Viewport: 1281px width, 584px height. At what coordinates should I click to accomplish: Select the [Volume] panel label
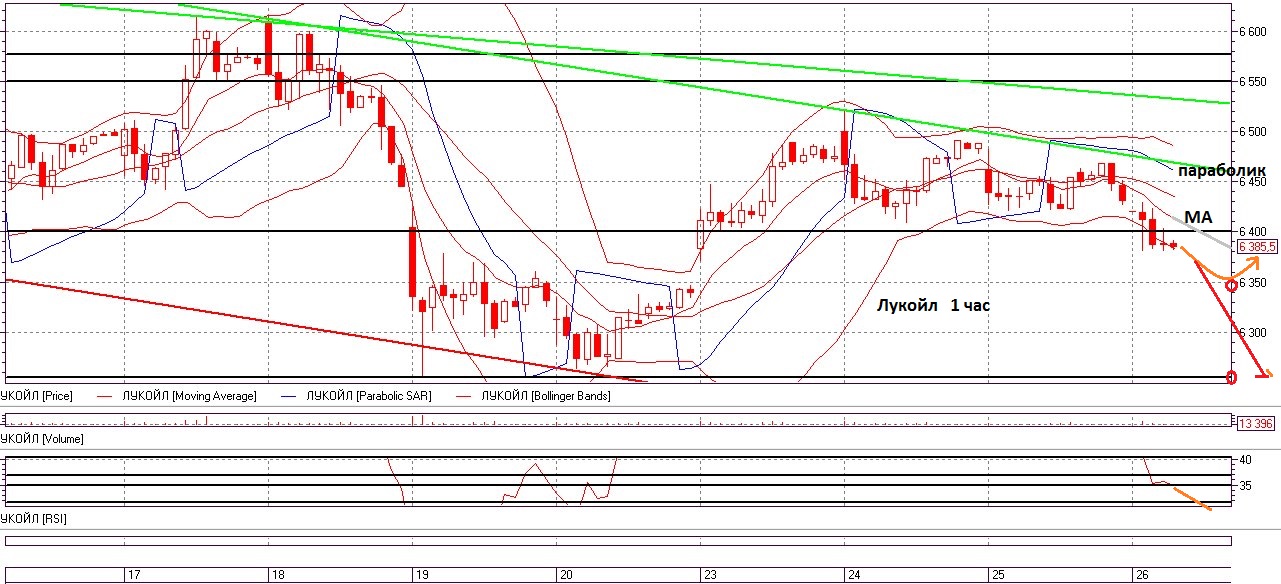[x=42, y=438]
